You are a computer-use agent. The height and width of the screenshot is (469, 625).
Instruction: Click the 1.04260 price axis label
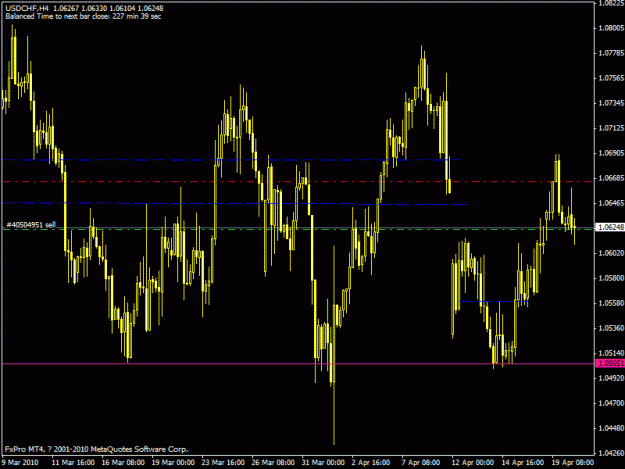pos(611,453)
